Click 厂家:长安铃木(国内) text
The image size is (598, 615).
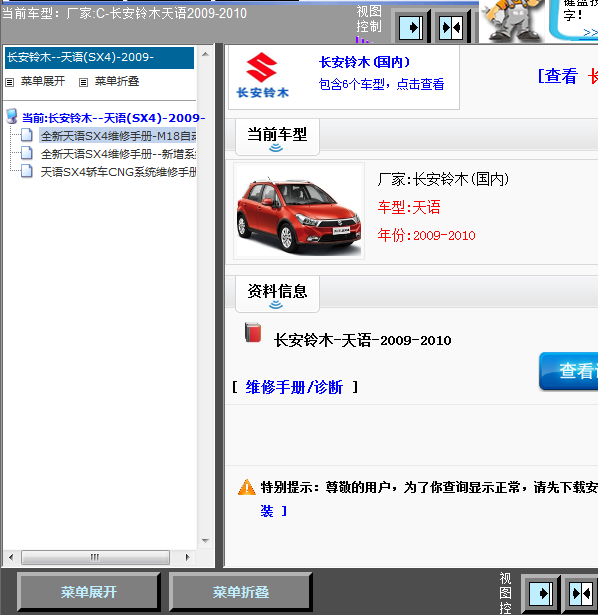point(443,179)
